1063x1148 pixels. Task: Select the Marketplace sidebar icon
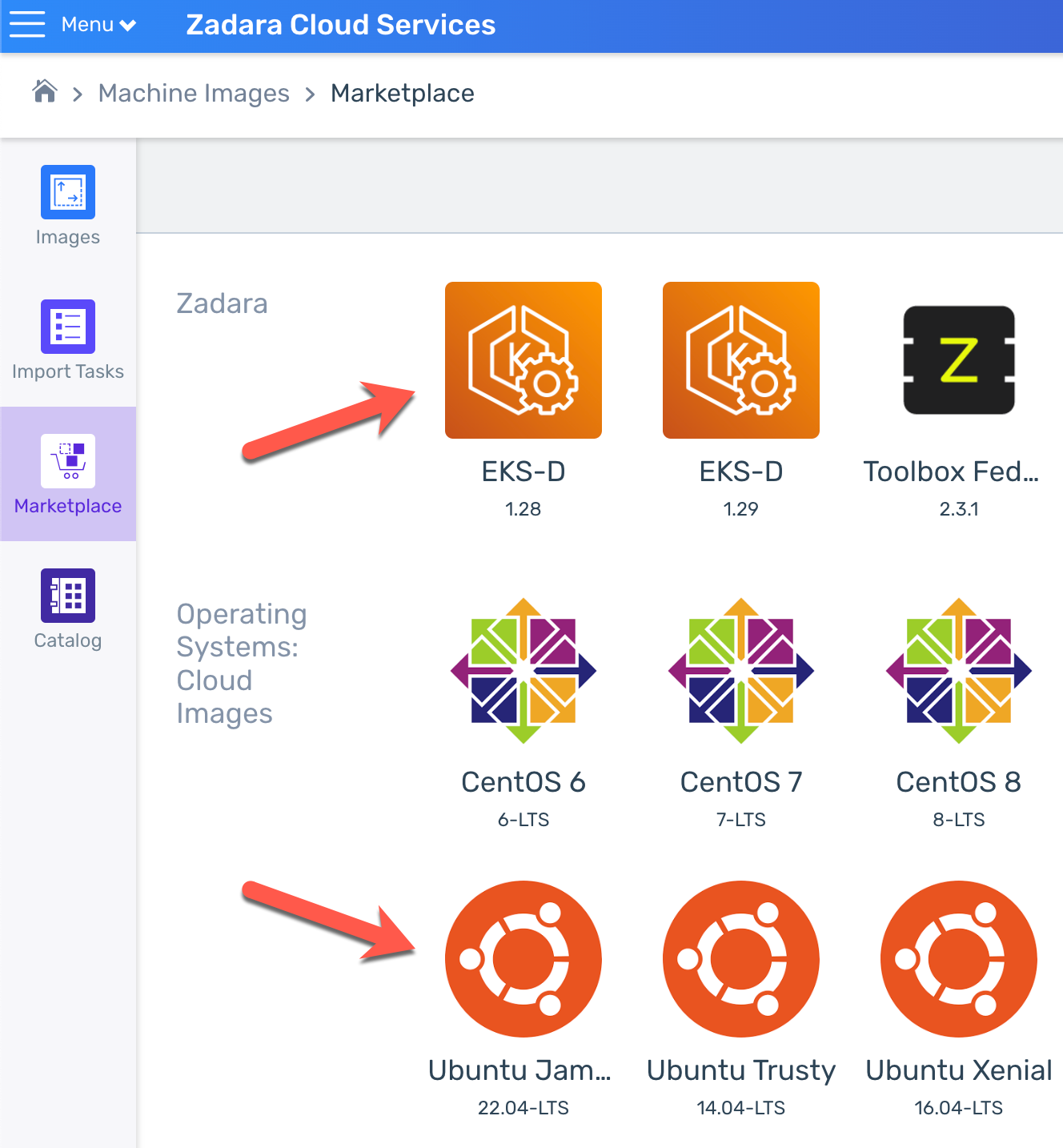68,461
